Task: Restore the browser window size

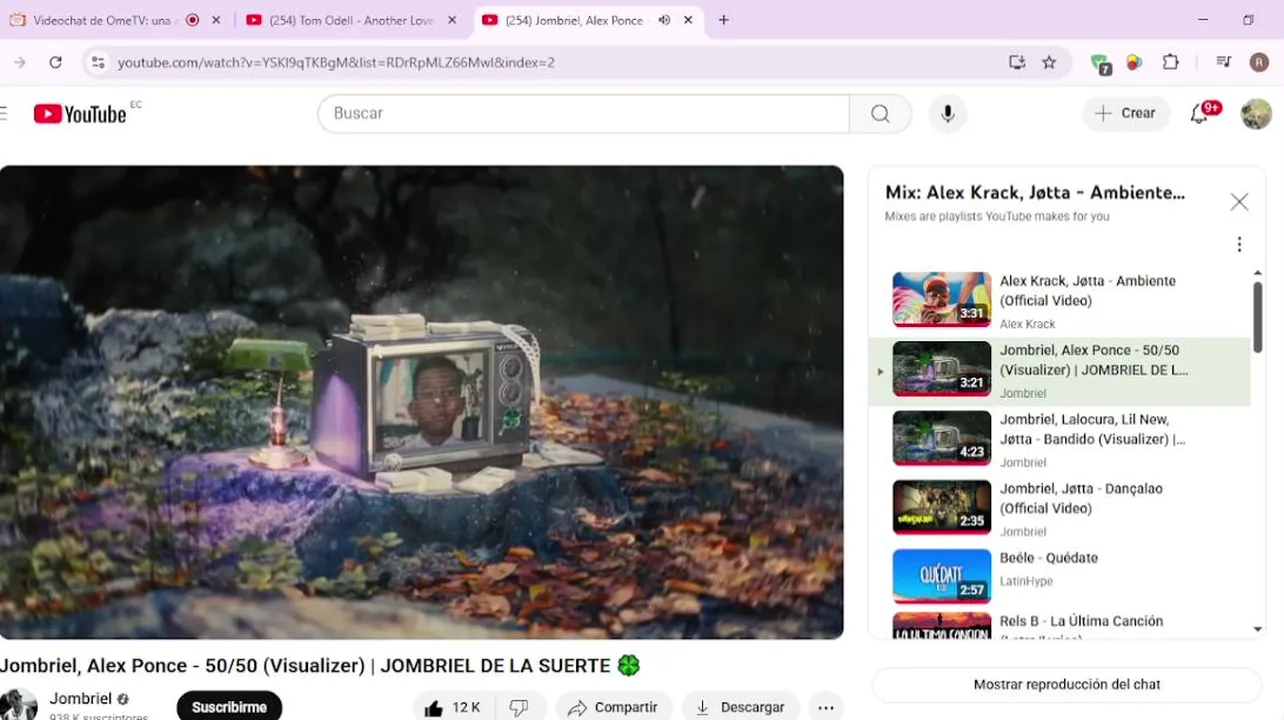Action: tap(1248, 20)
